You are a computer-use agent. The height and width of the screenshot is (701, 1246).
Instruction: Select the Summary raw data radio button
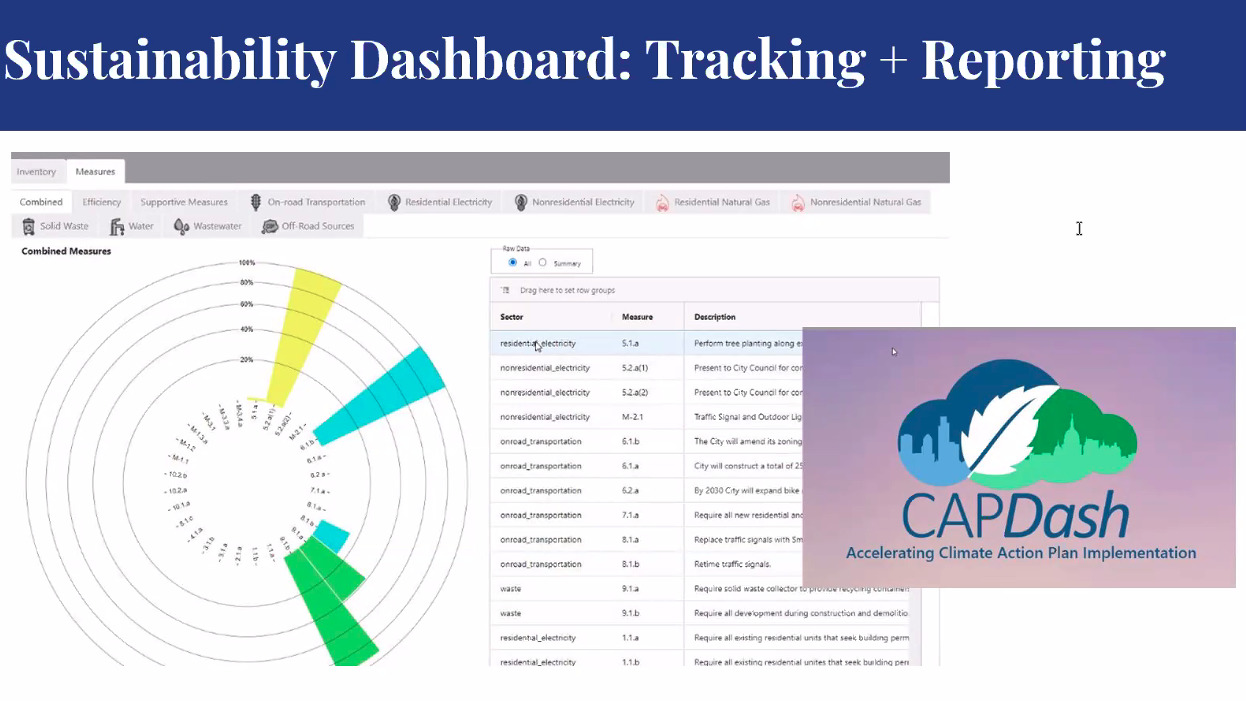point(543,263)
